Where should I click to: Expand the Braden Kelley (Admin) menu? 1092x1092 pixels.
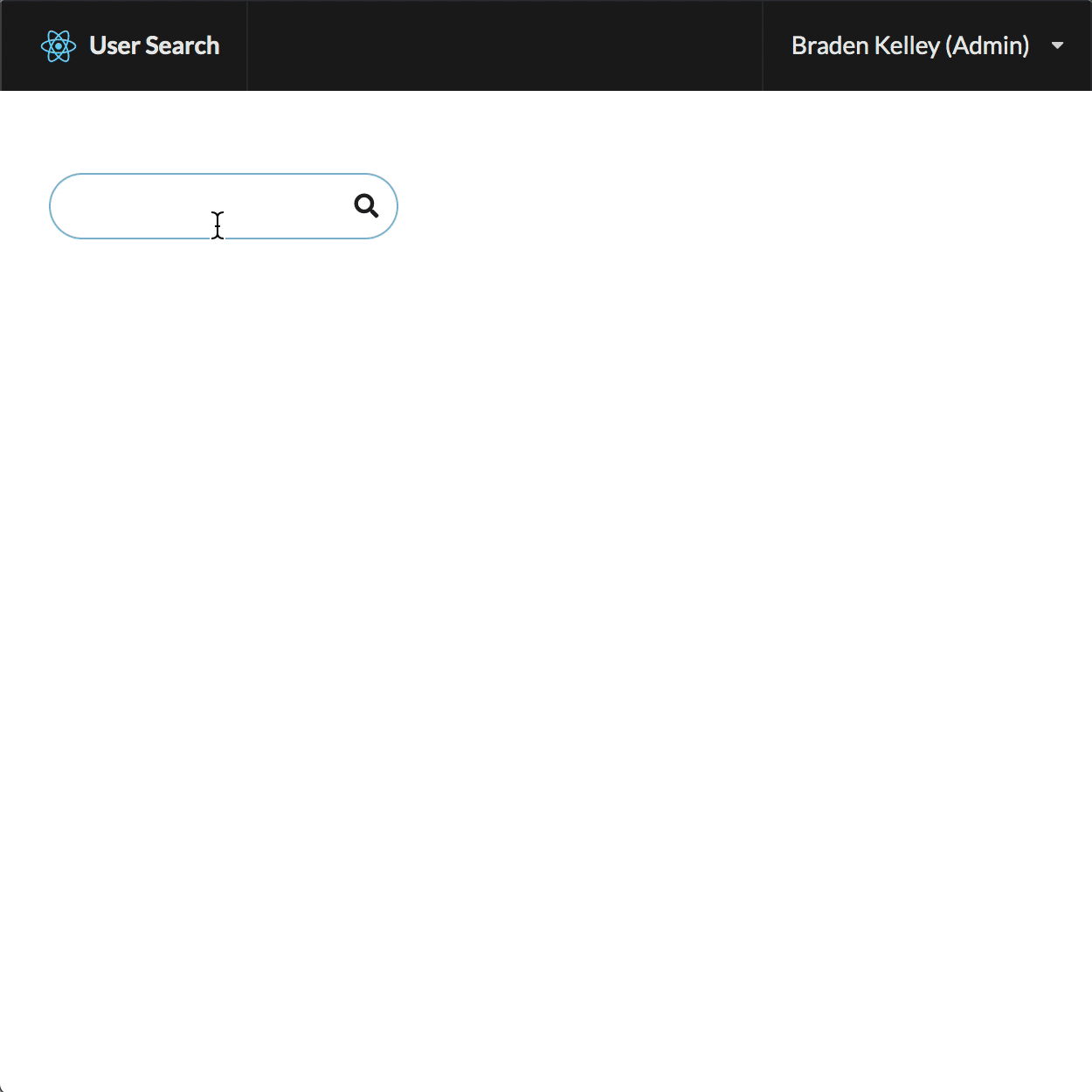(926, 45)
